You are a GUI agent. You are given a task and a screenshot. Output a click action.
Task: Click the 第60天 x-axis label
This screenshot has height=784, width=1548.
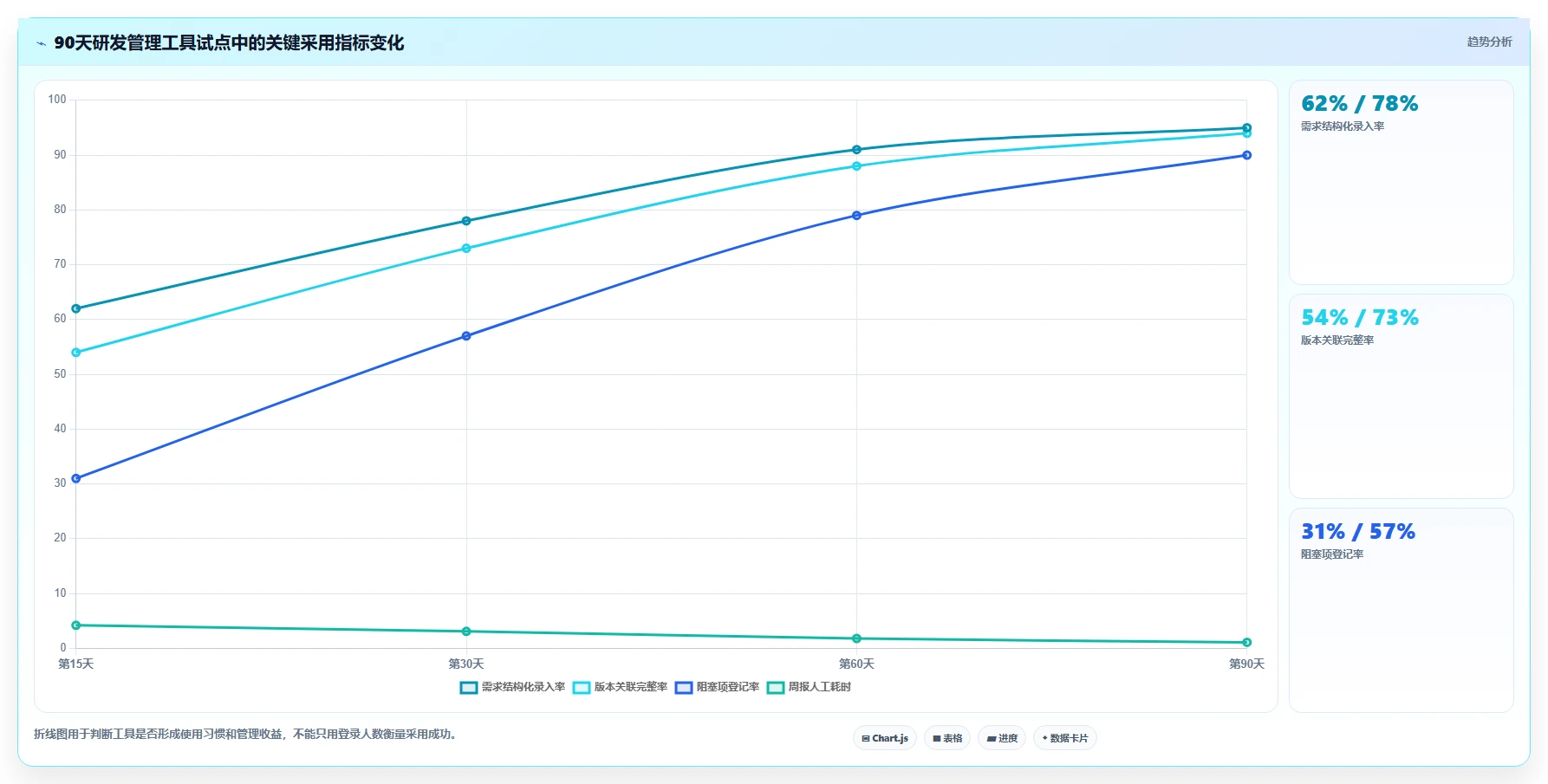coord(856,664)
